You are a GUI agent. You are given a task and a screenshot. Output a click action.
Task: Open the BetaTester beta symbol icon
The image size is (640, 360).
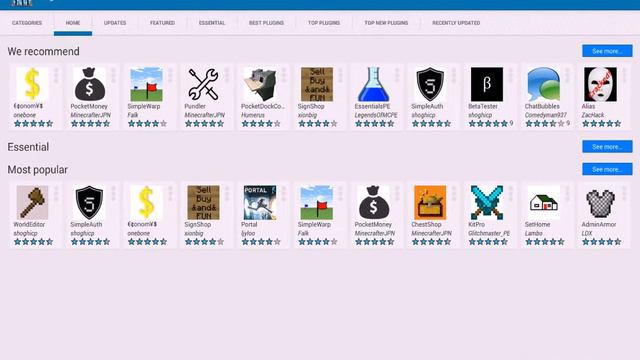pos(487,84)
